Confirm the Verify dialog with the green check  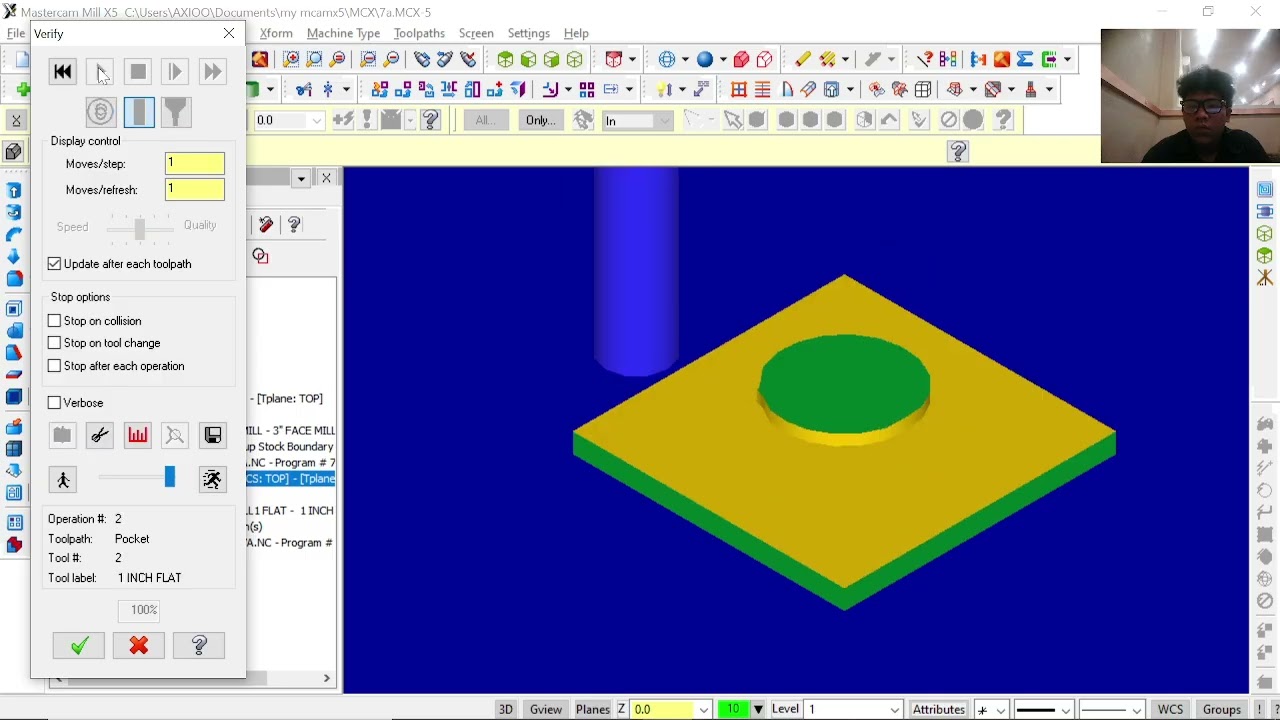pyautogui.click(x=79, y=646)
